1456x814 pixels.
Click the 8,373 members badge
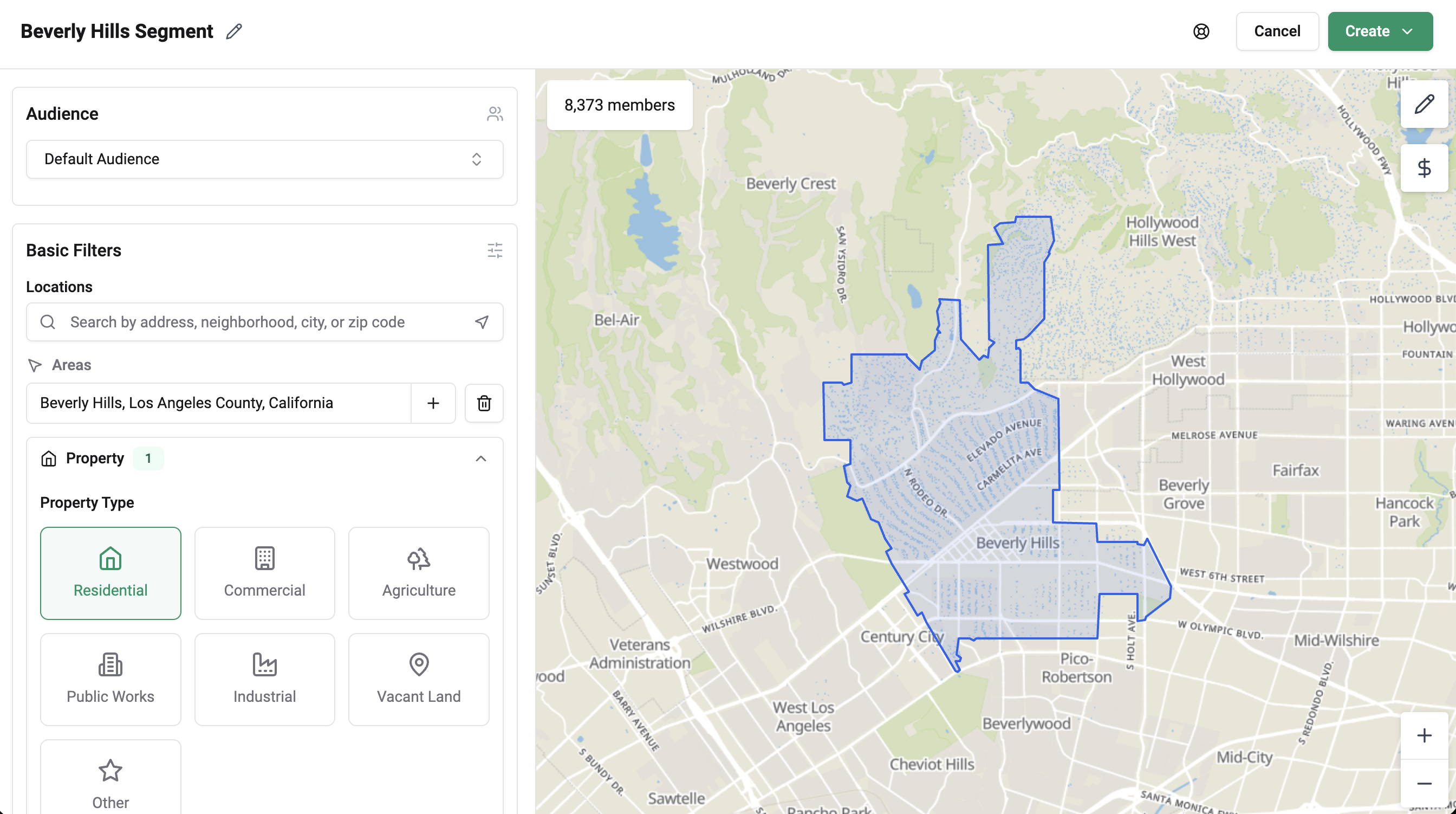pyautogui.click(x=620, y=105)
